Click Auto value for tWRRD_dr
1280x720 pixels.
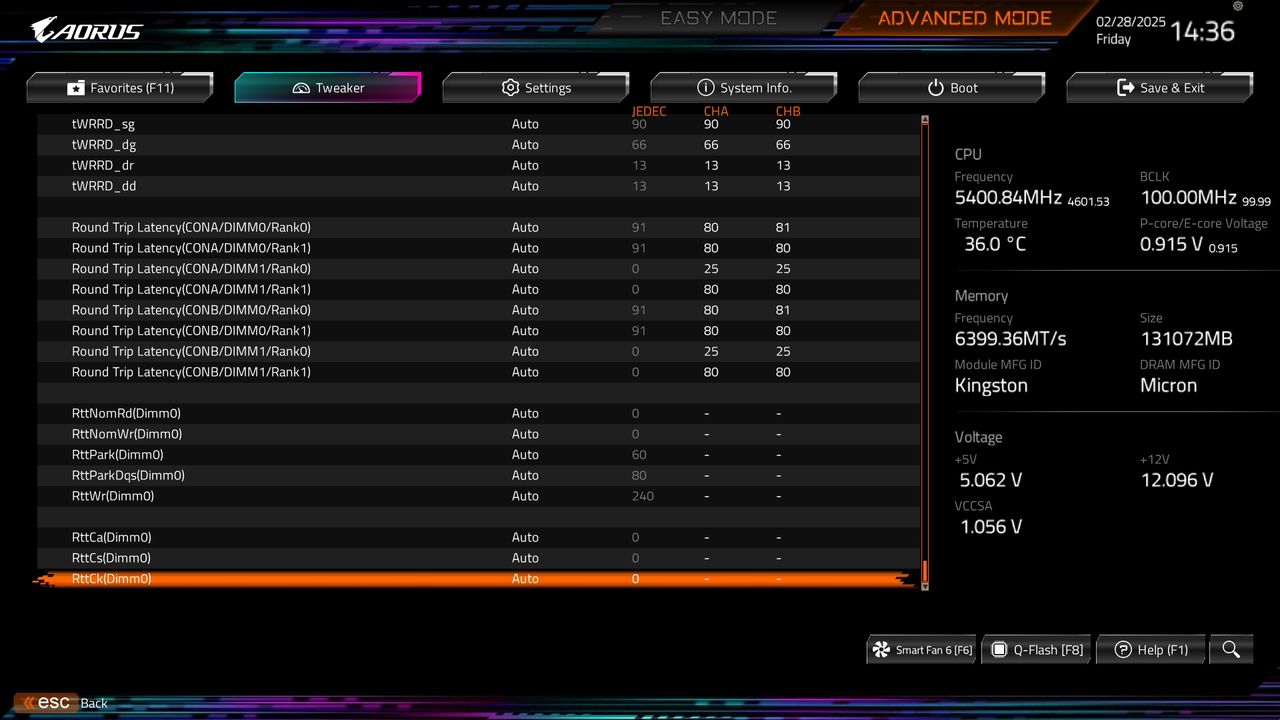[x=525, y=165]
